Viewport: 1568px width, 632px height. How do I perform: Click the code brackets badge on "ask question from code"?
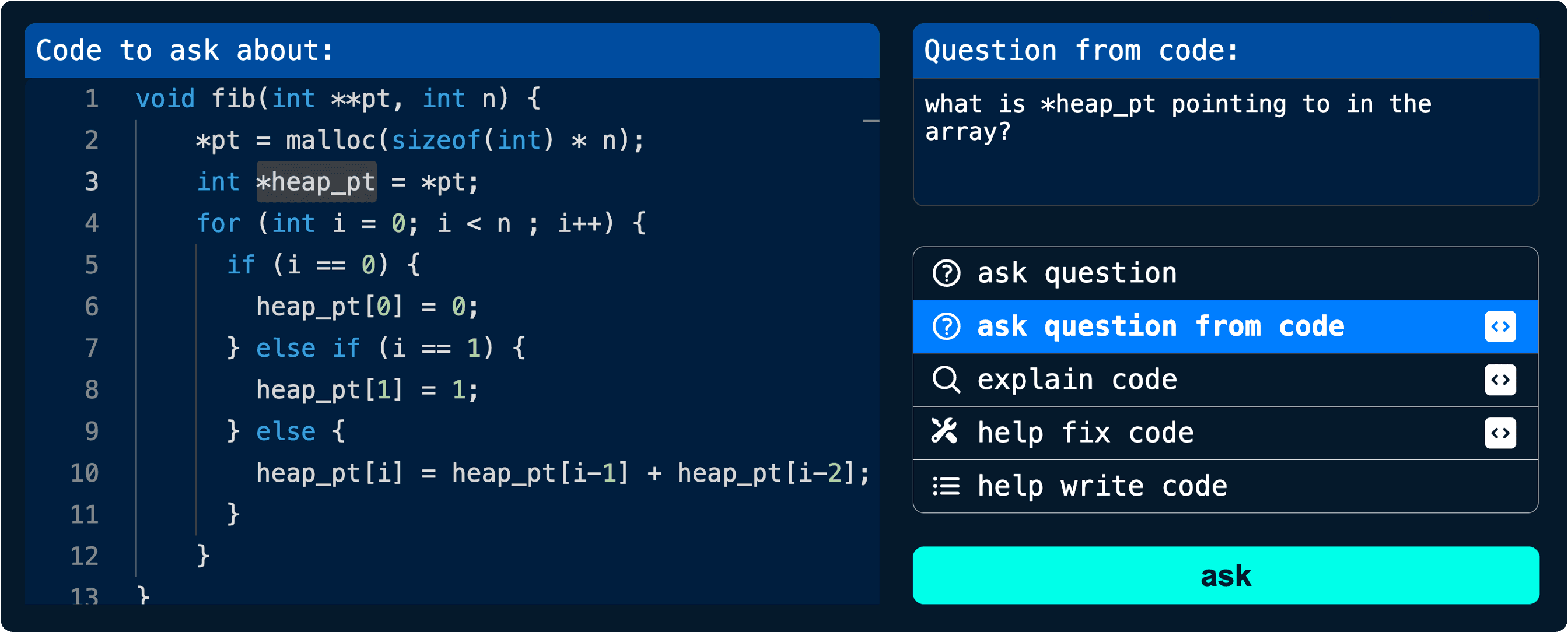pos(1500,326)
